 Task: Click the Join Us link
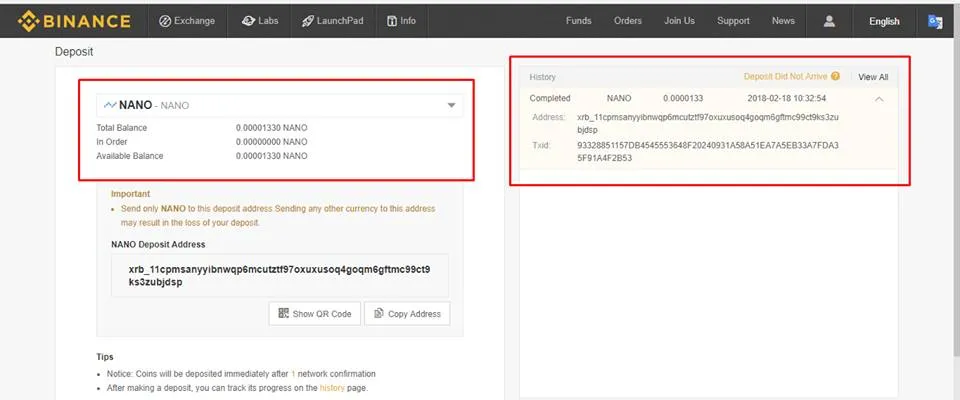[x=679, y=21]
